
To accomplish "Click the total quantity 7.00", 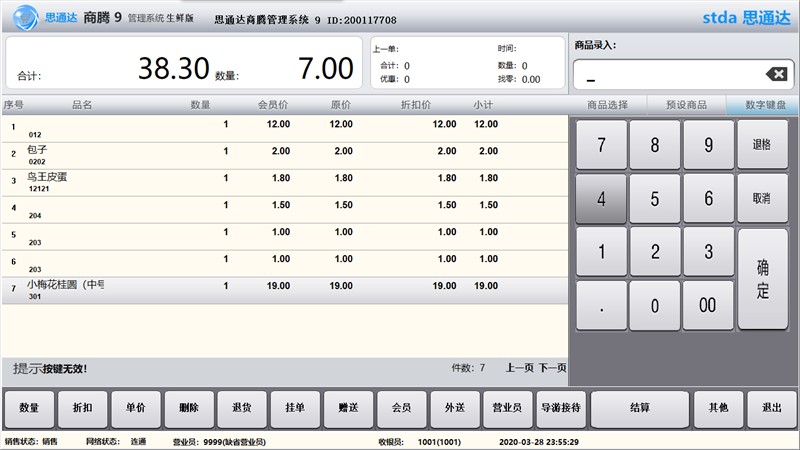I will pyautogui.click(x=326, y=68).
